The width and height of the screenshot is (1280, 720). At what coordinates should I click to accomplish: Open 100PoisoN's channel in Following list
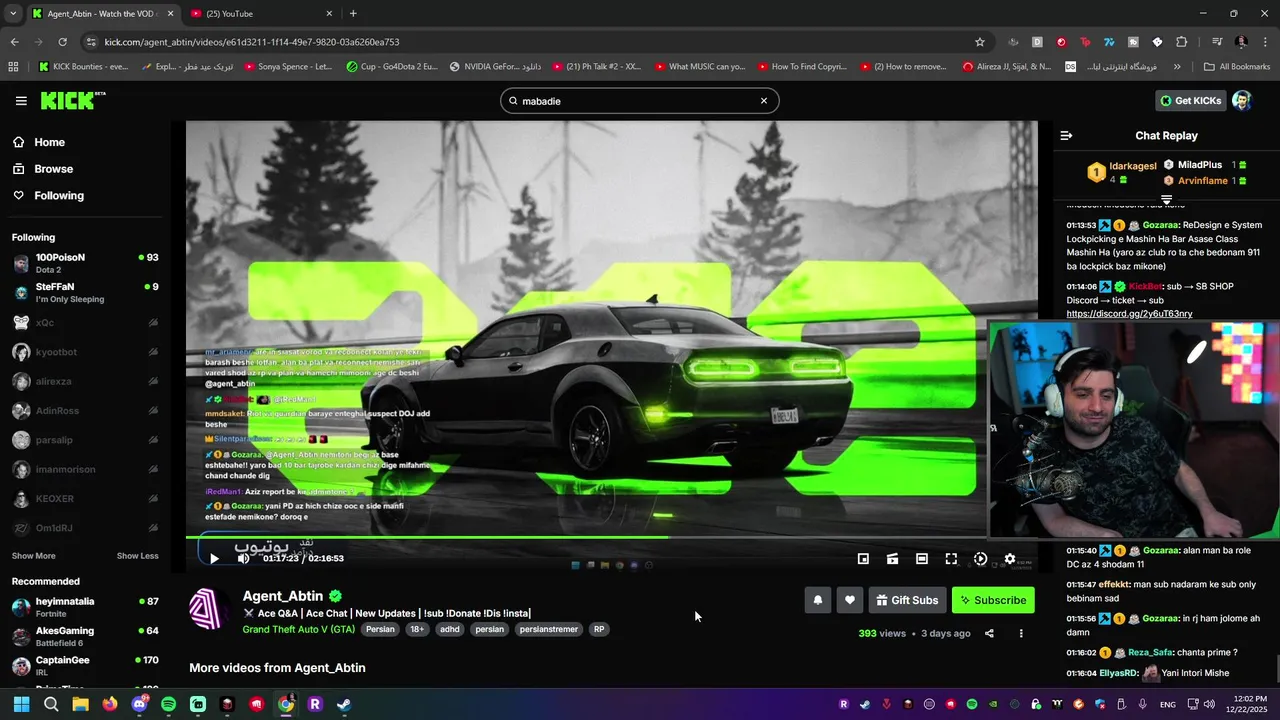[85, 263]
